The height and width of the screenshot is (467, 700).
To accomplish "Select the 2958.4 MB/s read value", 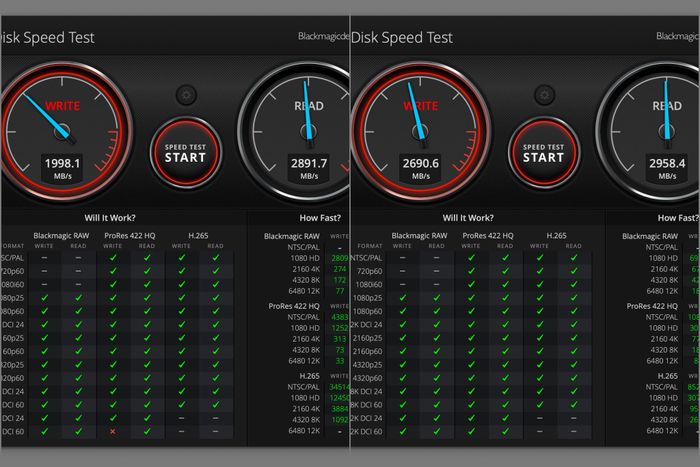I will tap(667, 163).
